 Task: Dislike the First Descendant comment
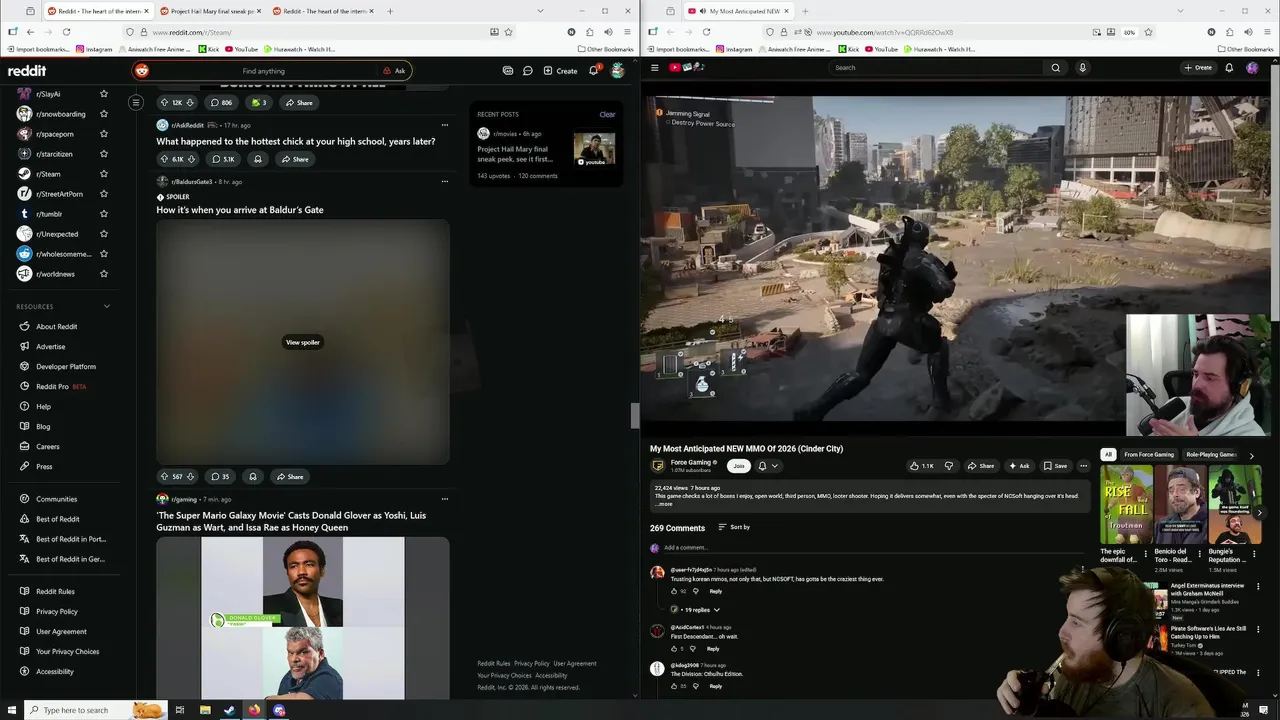pos(693,649)
